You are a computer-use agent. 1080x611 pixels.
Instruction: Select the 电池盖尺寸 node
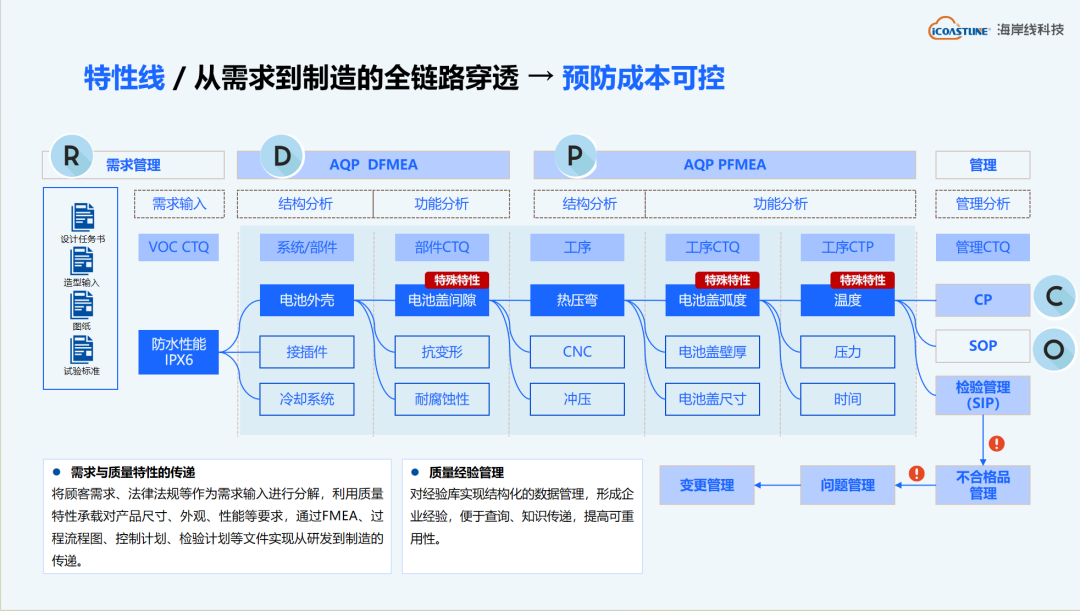point(712,400)
